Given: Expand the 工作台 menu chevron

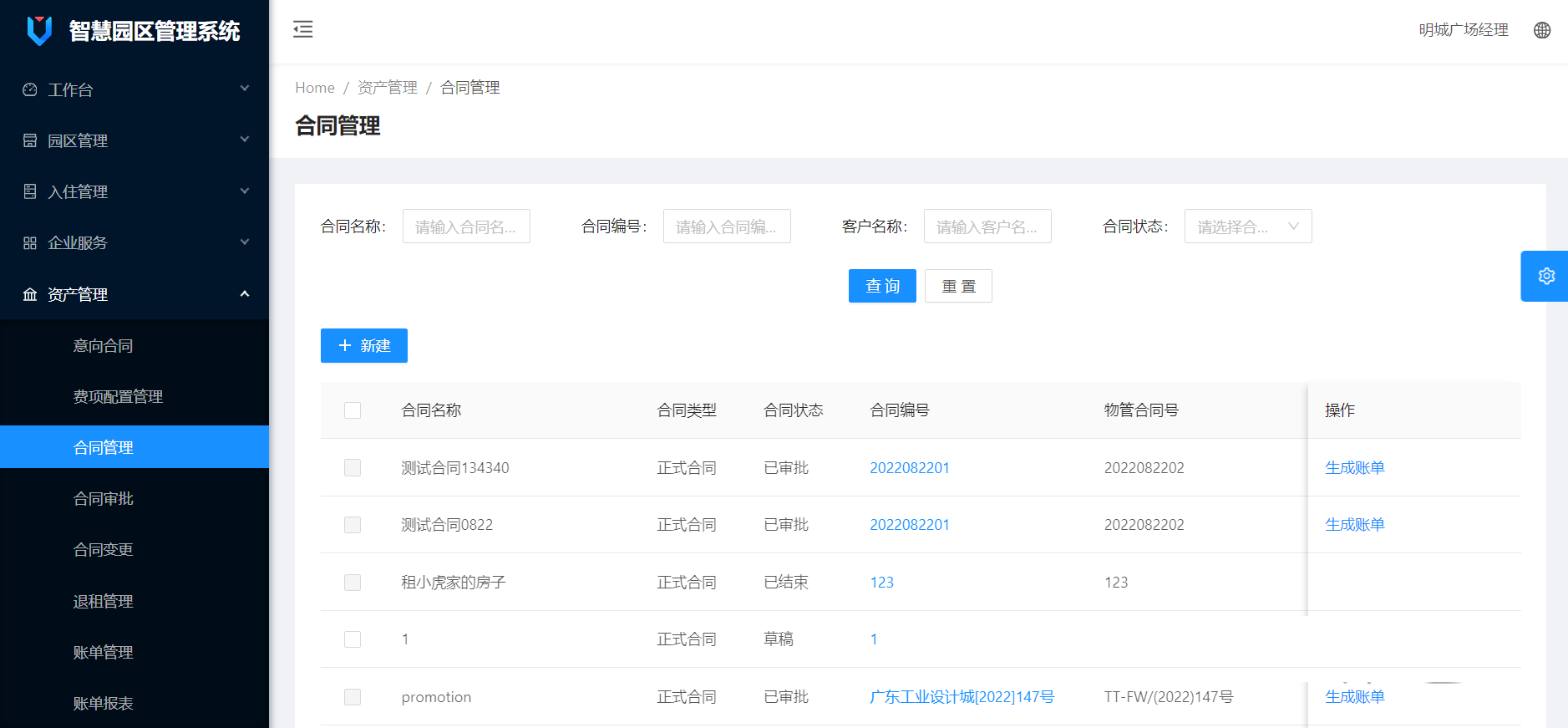Looking at the screenshot, I should coord(245,89).
